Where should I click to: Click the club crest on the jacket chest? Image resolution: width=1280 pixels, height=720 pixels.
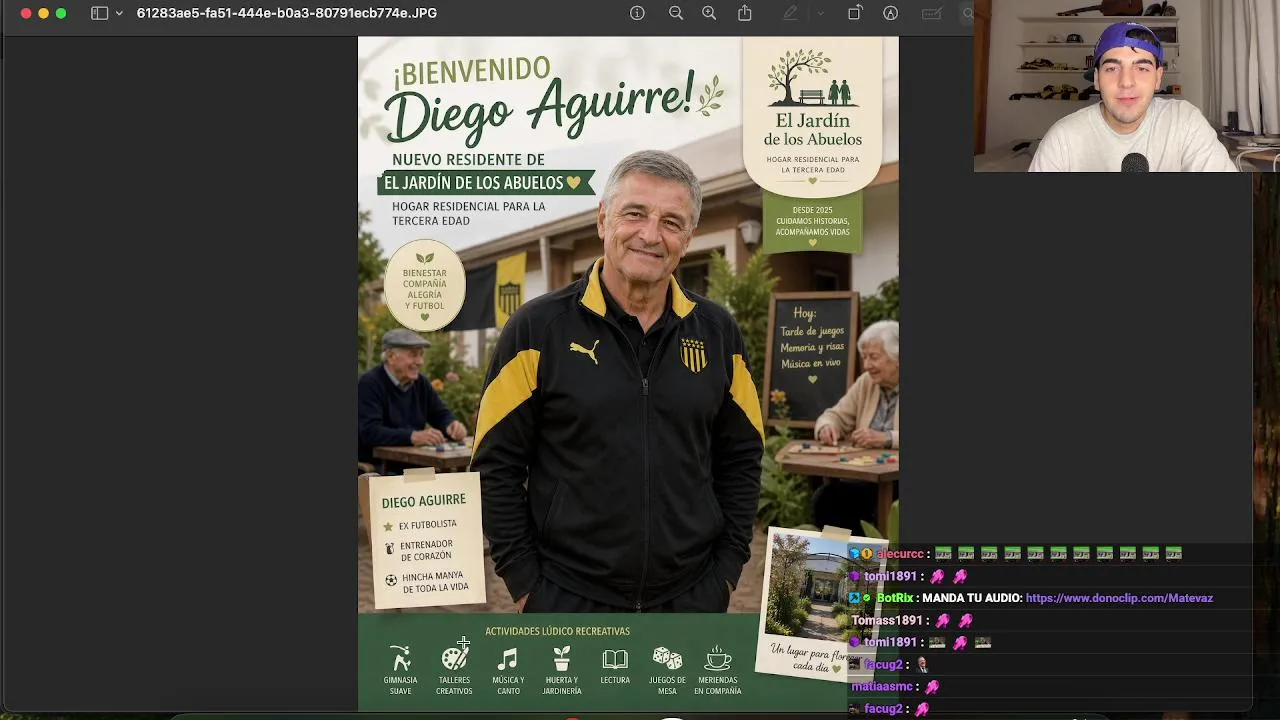[x=693, y=354]
